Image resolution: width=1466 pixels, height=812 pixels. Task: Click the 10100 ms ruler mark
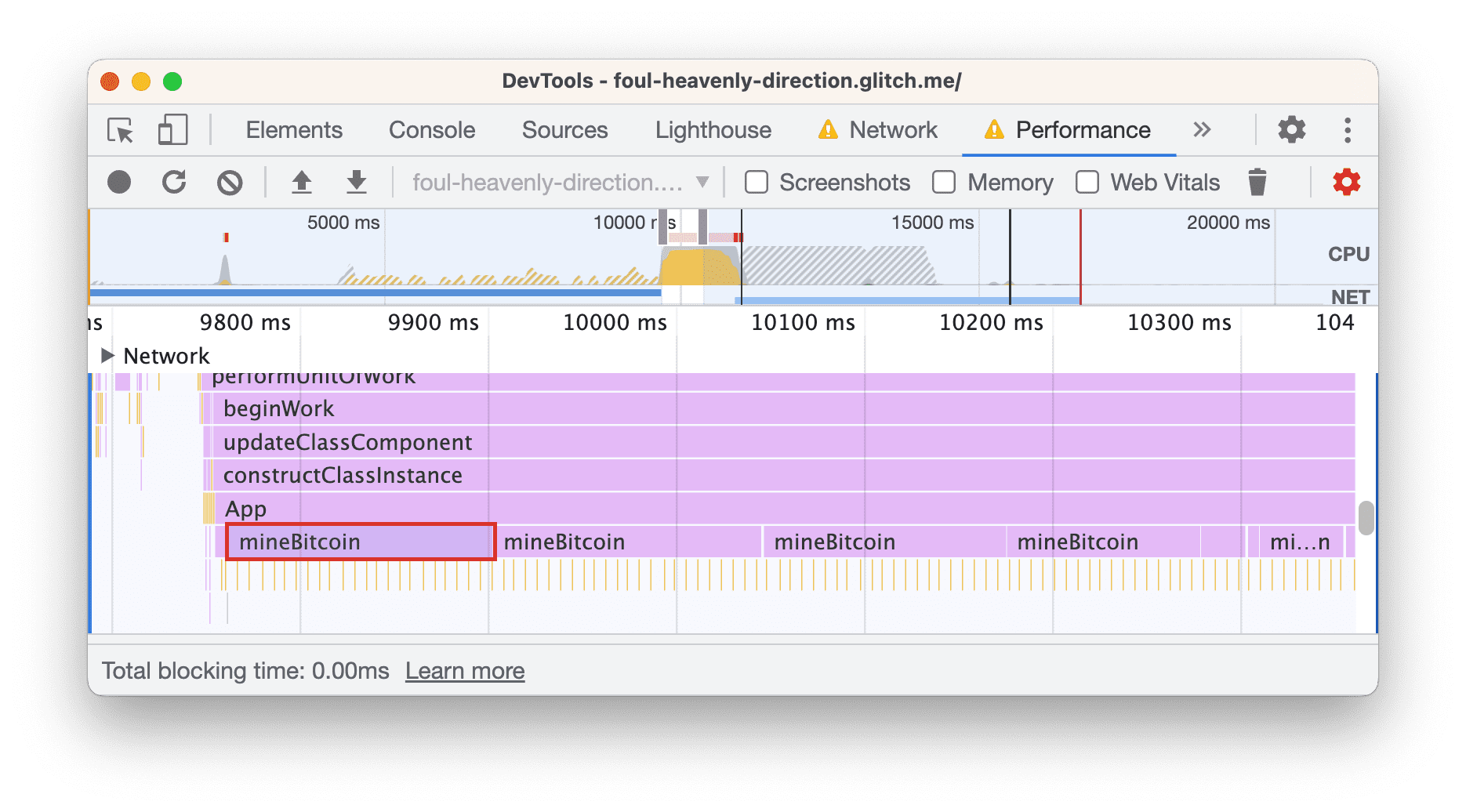(x=803, y=322)
